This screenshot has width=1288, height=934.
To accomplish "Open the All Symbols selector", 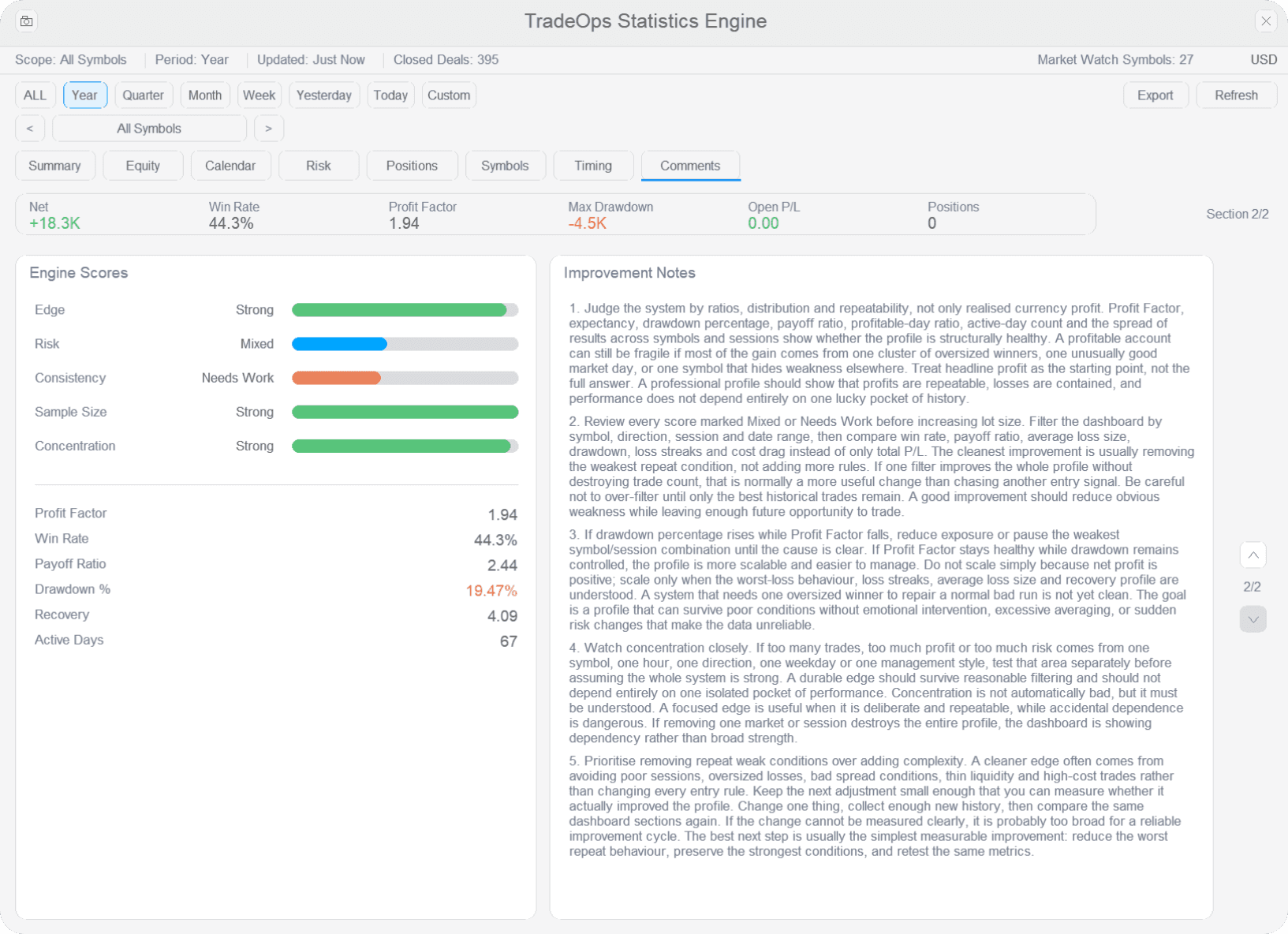I will (x=149, y=129).
